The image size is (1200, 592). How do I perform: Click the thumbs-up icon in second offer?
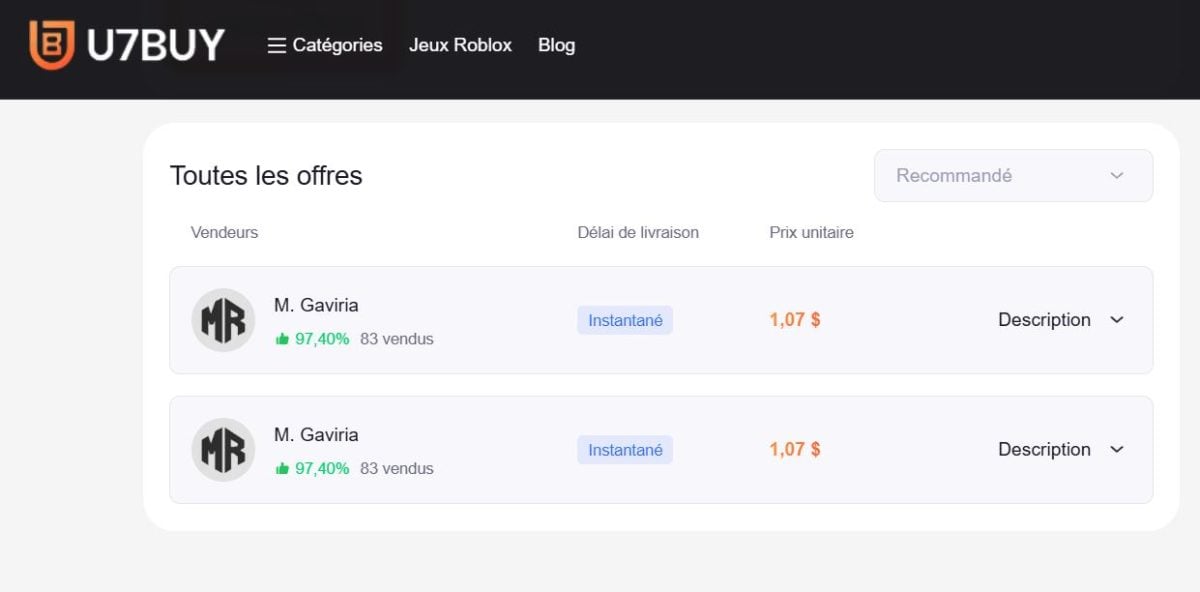(x=282, y=468)
